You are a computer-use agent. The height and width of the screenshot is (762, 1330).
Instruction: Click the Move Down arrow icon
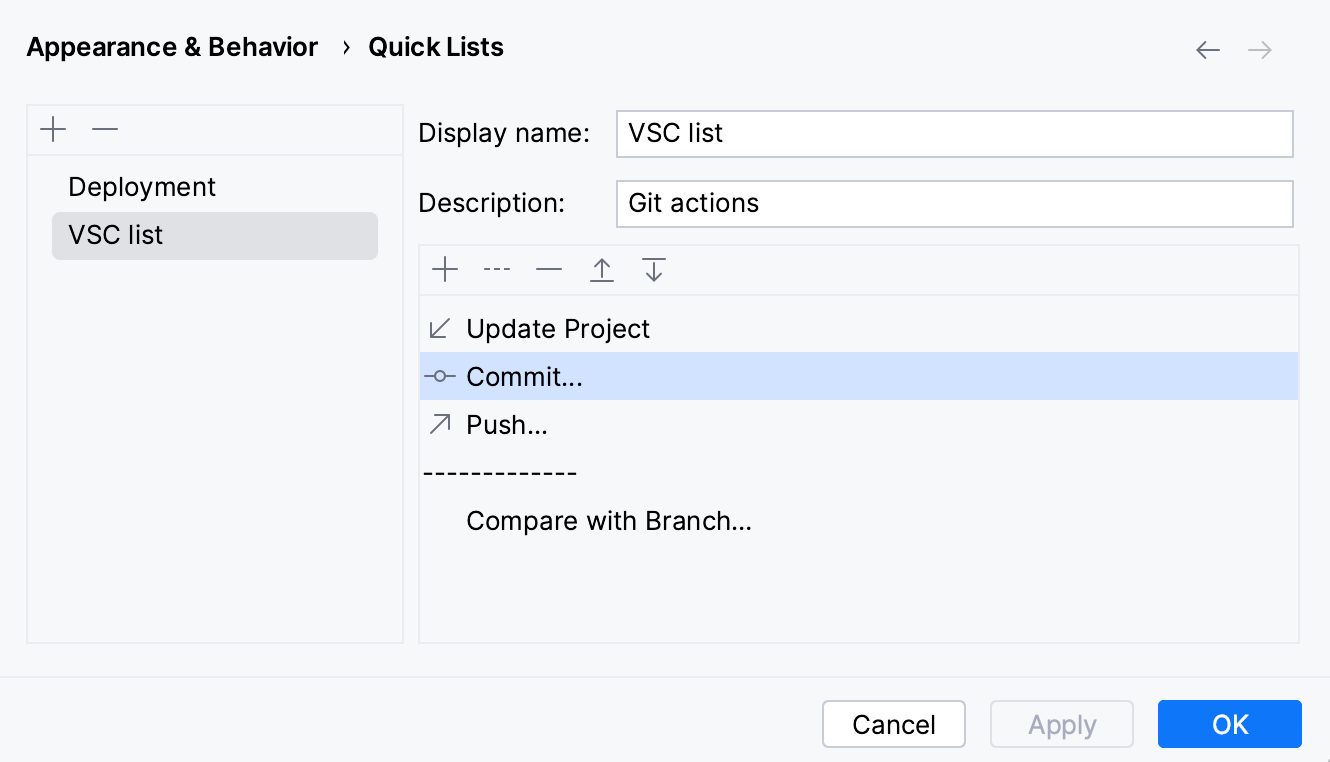tap(653, 269)
